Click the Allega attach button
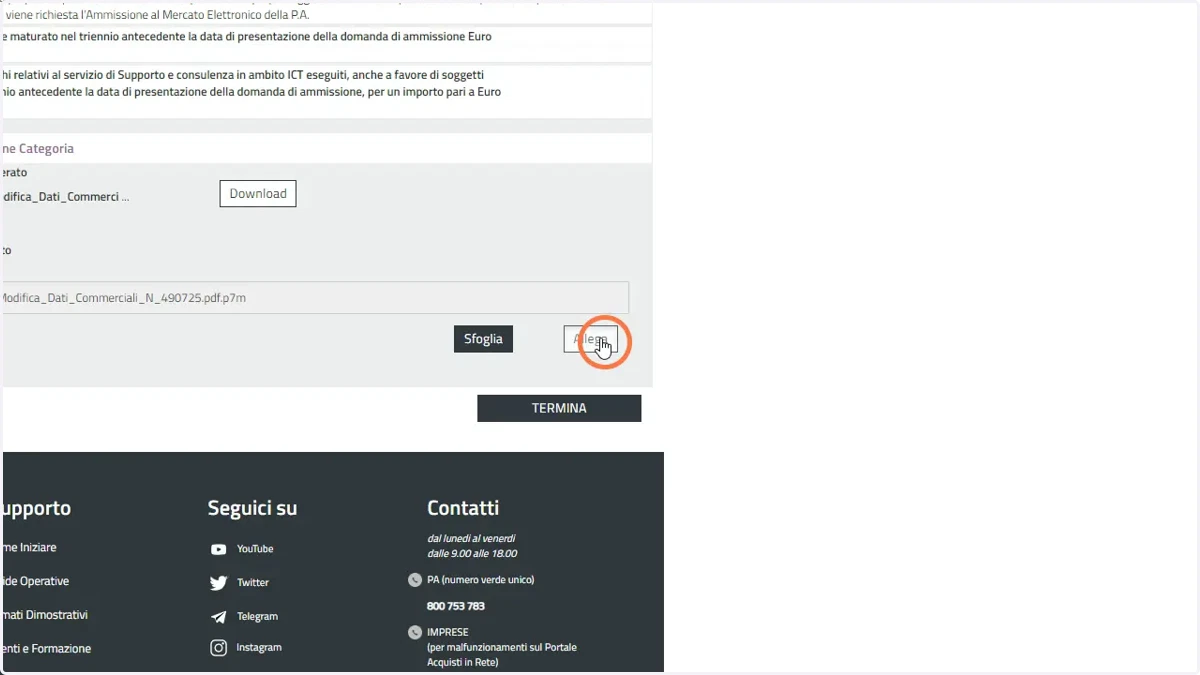 590,339
